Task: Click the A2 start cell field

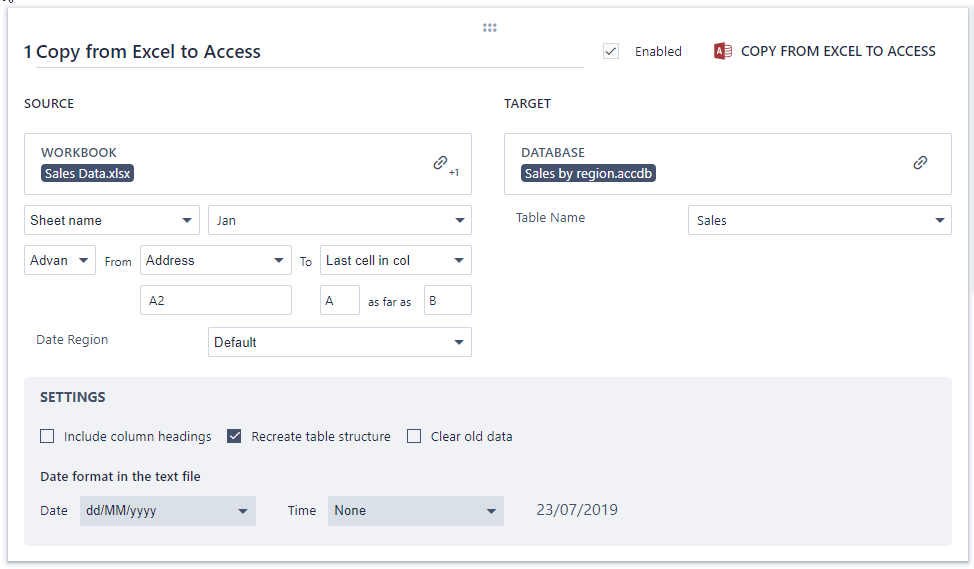Action: point(215,300)
